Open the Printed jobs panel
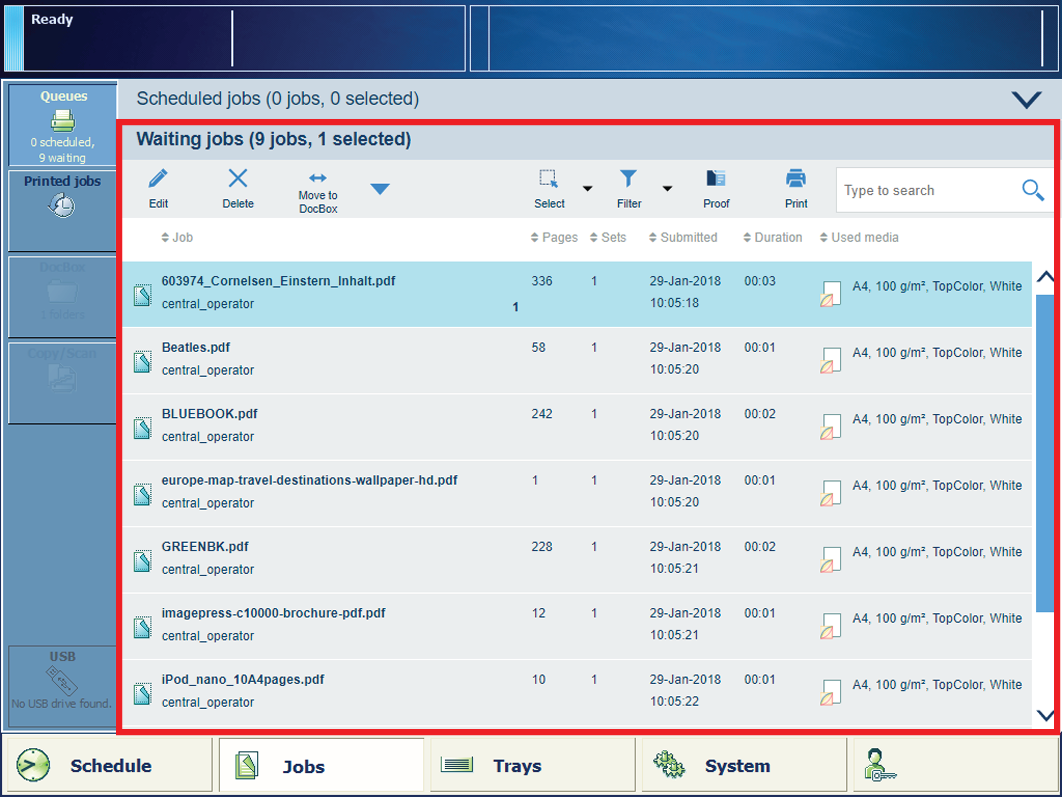1062x797 pixels. click(x=62, y=197)
